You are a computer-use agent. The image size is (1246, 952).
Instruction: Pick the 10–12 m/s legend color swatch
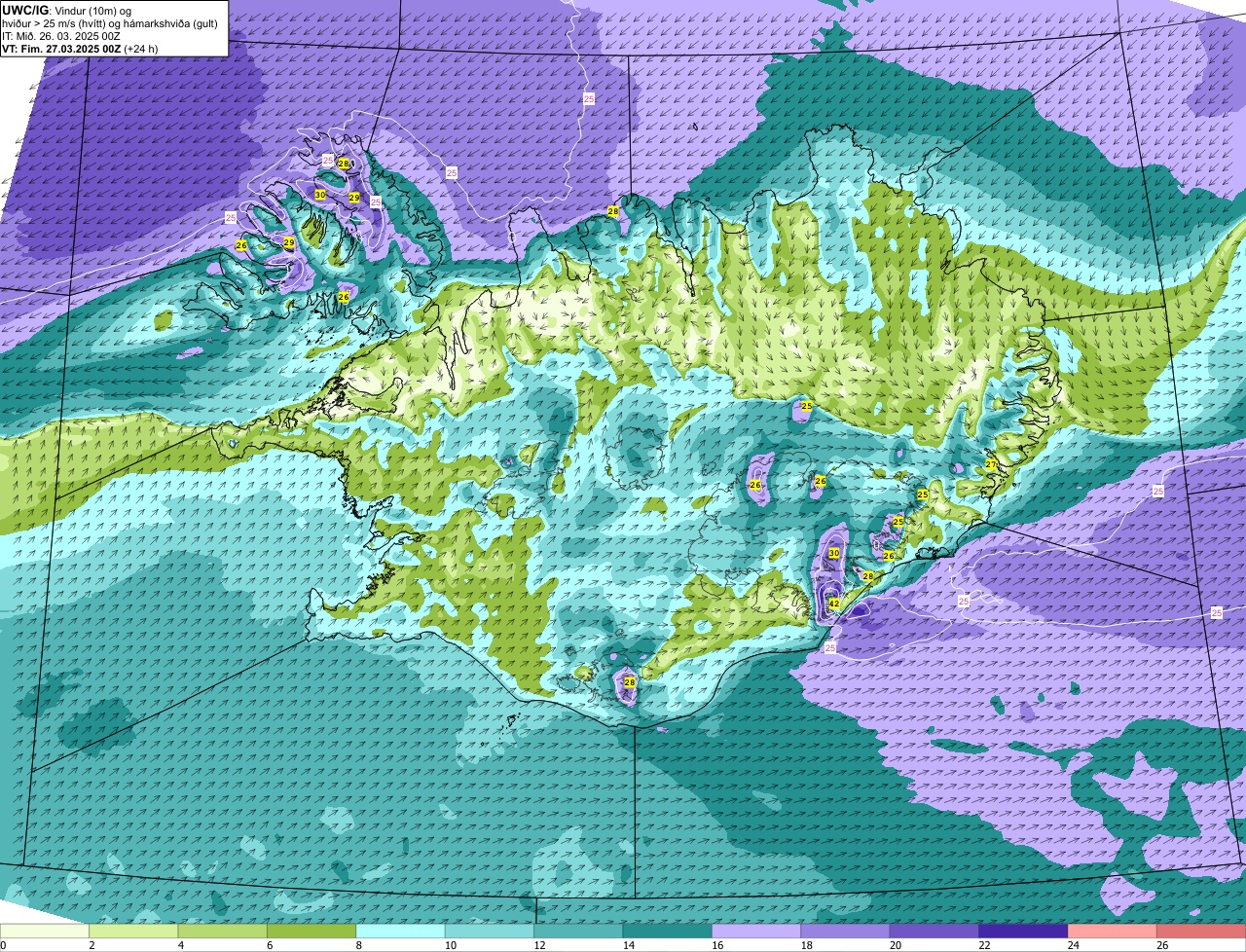coord(490,931)
